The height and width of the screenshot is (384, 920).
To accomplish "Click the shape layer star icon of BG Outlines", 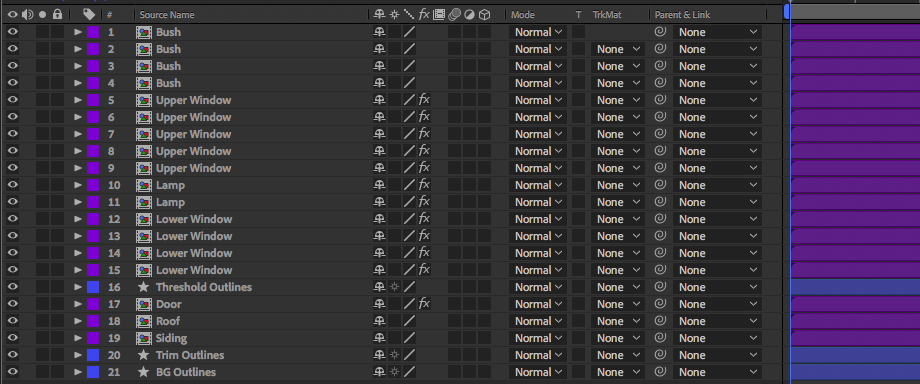I will (x=143, y=372).
